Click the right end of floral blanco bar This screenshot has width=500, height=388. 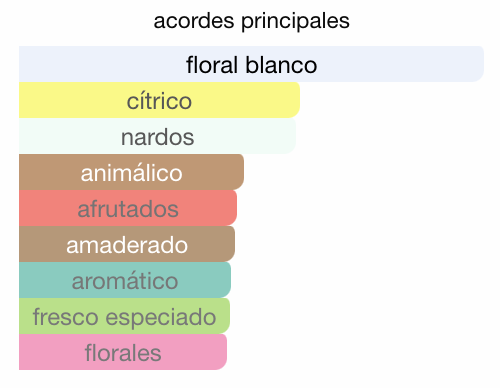pos(477,64)
